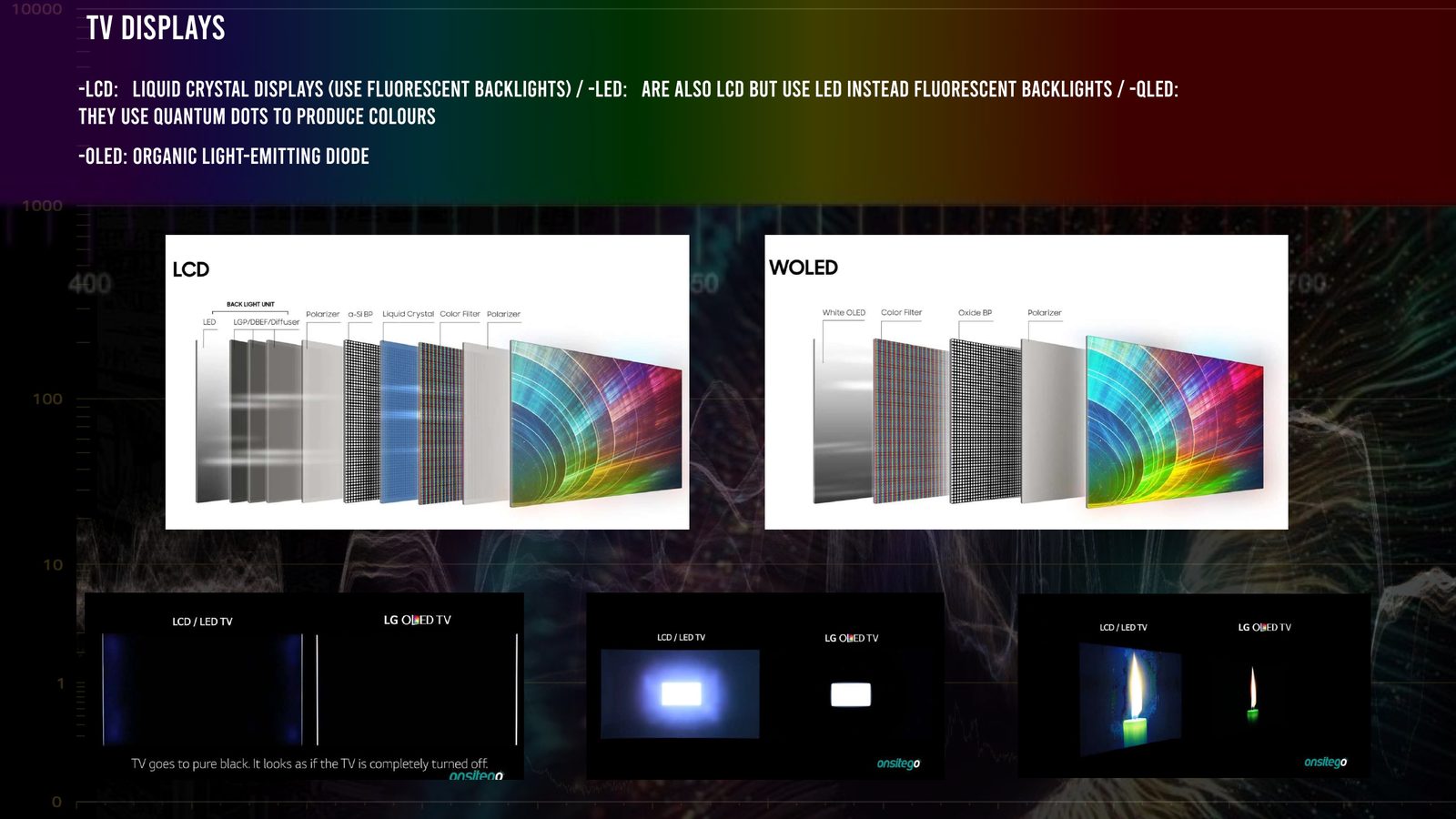Click the caption "TV goes to pure black"
Screen dimensions: 1456x819
(x=309, y=763)
